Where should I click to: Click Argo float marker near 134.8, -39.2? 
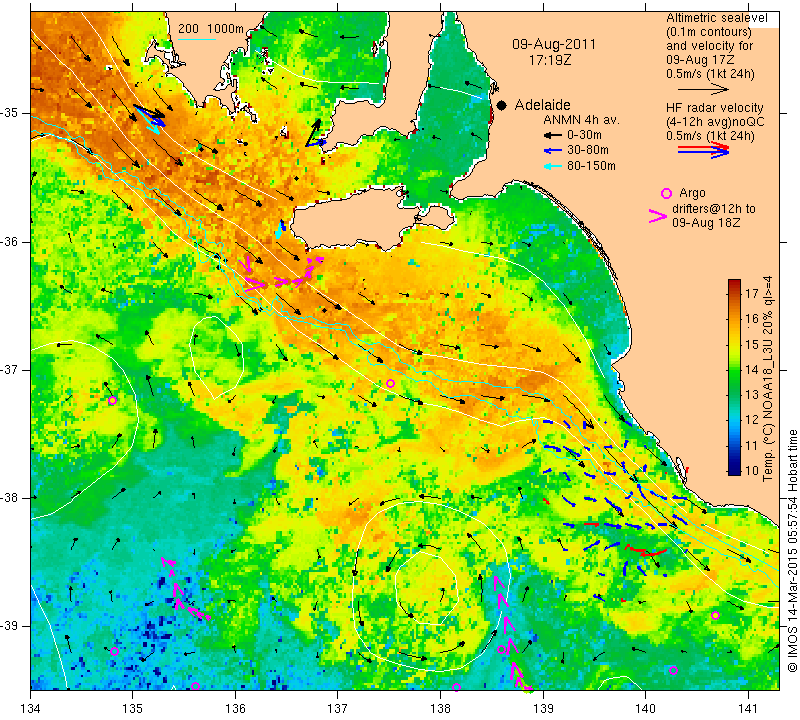114,651
